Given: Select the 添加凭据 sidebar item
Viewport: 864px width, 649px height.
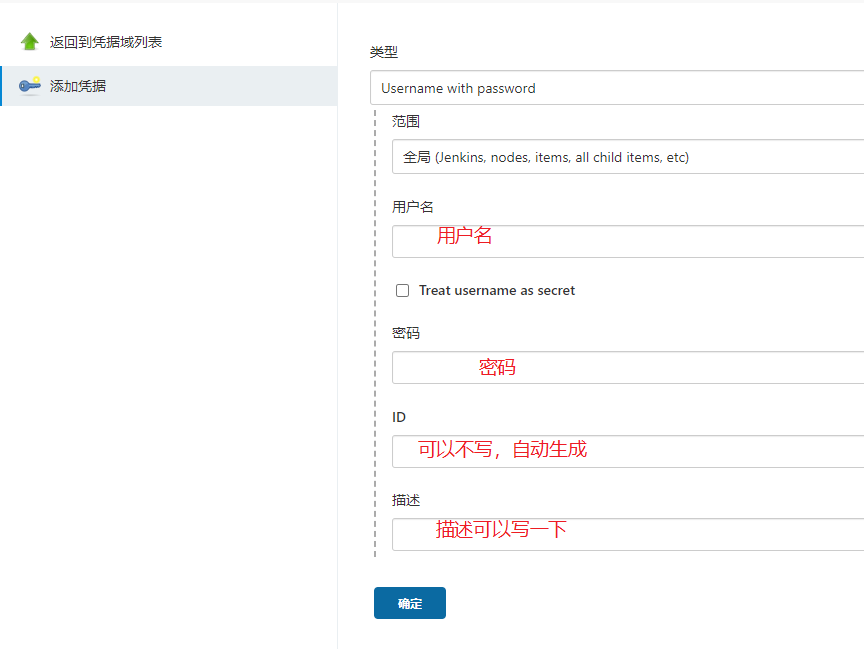Looking at the screenshot, I should point(78,86).
